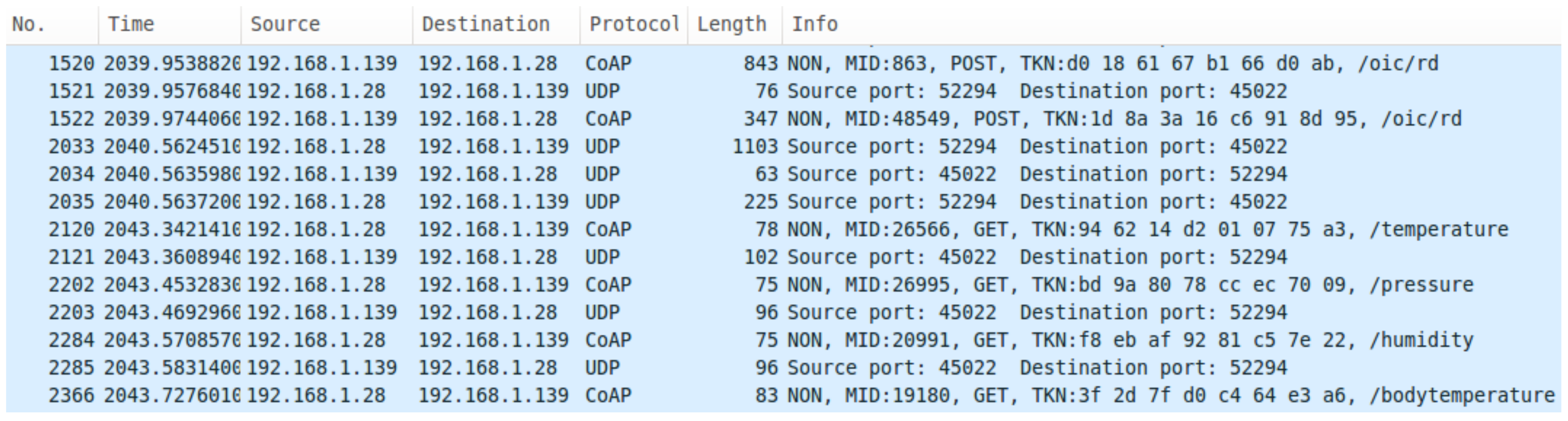The height and width of the screenshot is (421, 1568).
Task: Sort packets by the No. column header
Action: (29, 24)
